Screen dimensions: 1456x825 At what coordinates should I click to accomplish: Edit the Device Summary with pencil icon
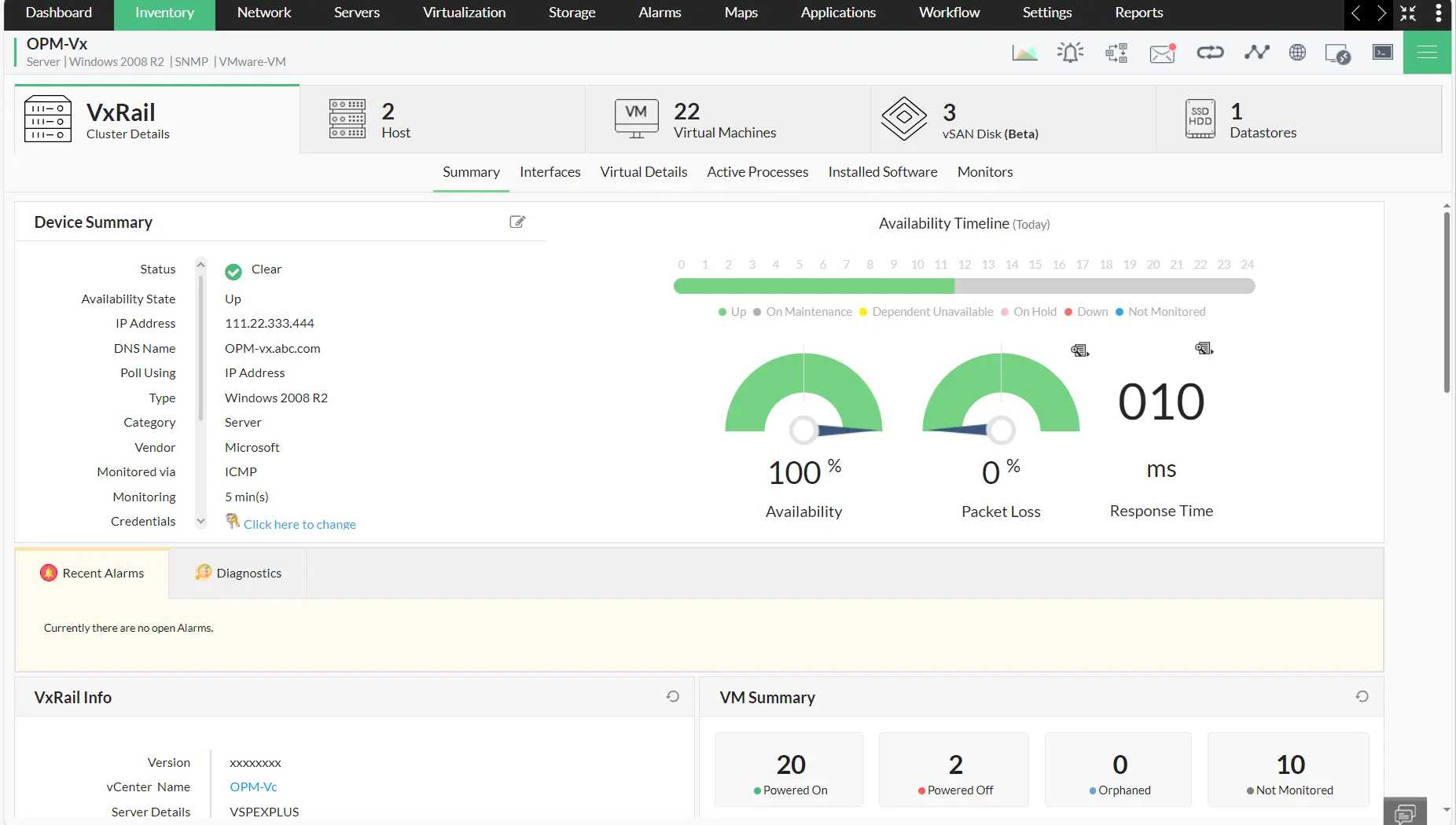pyautogui.click(x=517, y=222)
